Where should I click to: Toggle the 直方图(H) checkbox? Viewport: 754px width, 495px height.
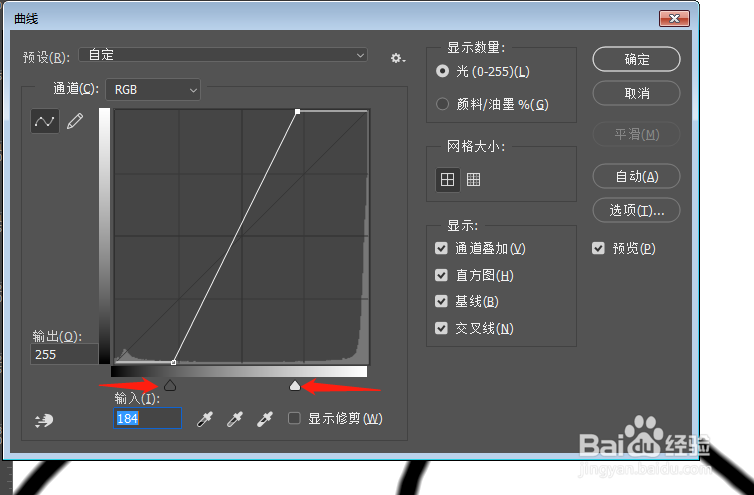coord(441,275)
